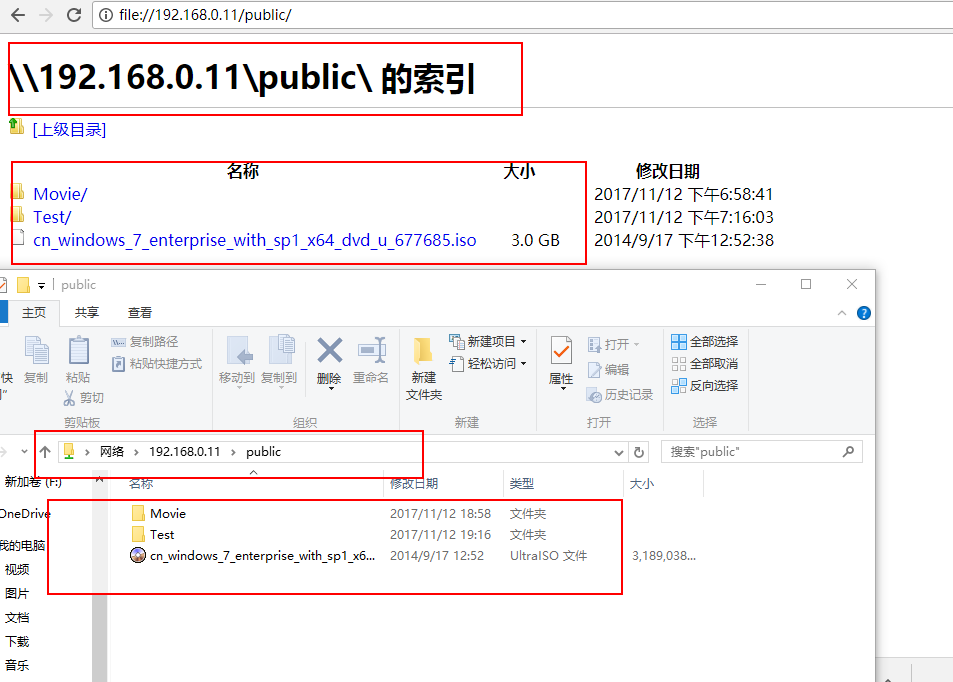The width and height of the screenshot is (953, 682).
Task: Select 文档 in the navigation pane
Action: tap(17, 618)
